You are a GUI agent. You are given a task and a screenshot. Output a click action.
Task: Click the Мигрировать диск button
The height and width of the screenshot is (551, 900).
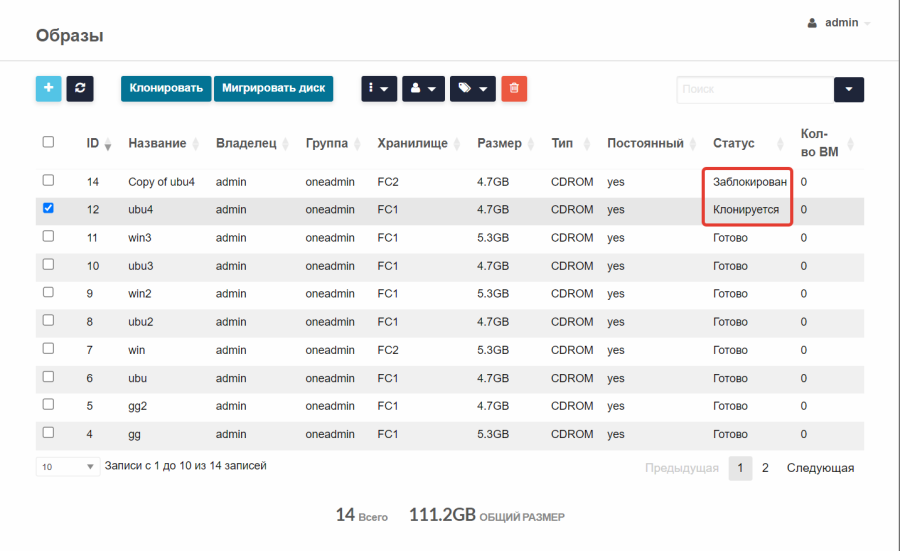click(x=273, y=88)
